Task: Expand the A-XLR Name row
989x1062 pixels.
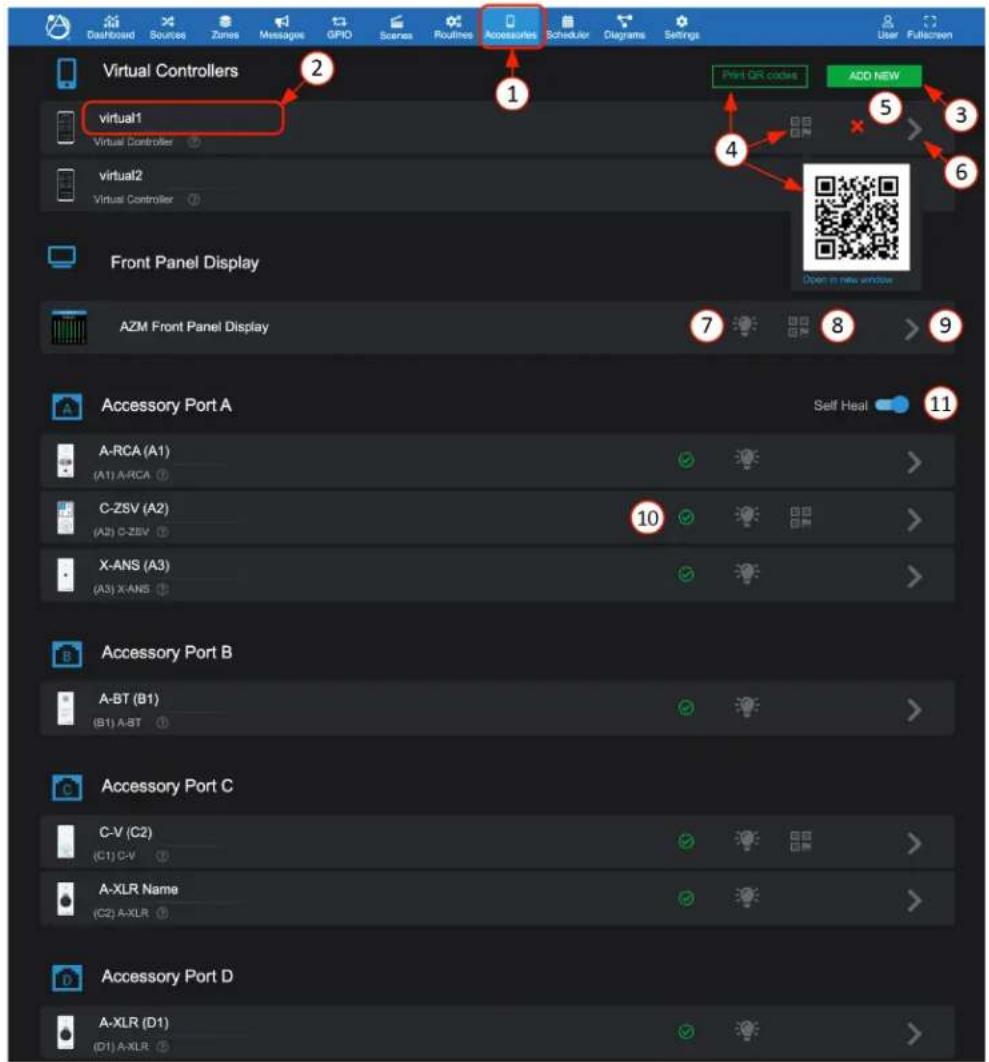Action: (914, 901)
